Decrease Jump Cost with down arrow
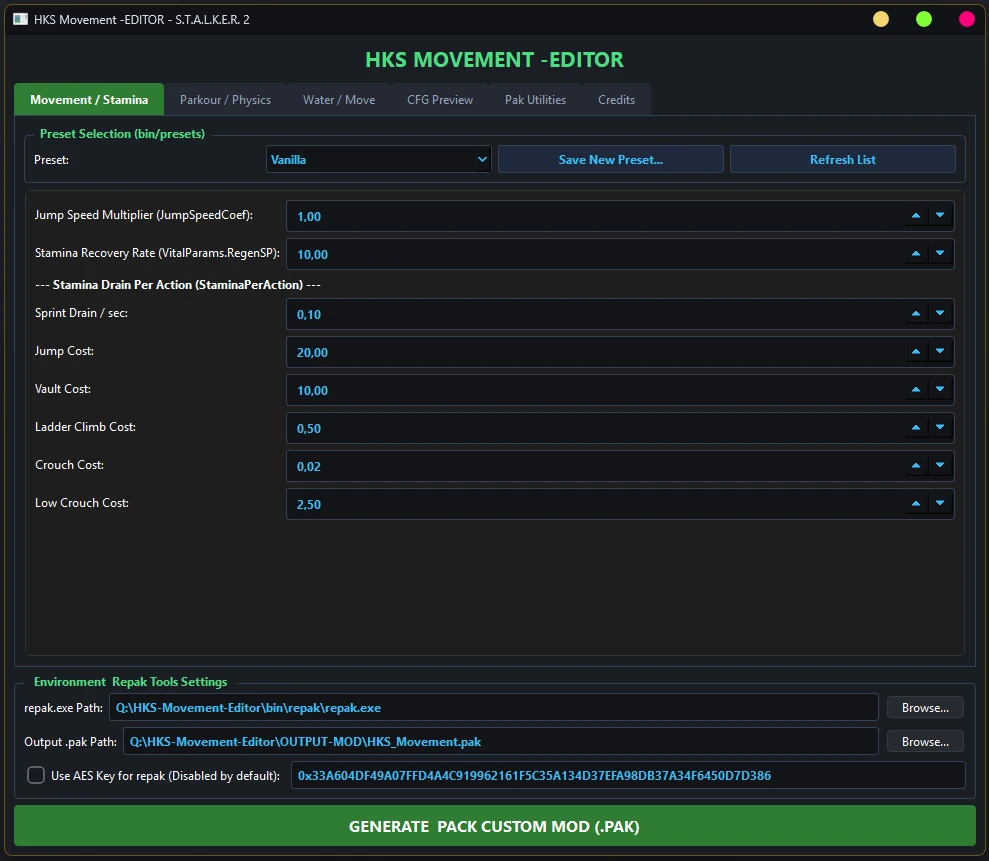989x861 pixels. point(940,351)
